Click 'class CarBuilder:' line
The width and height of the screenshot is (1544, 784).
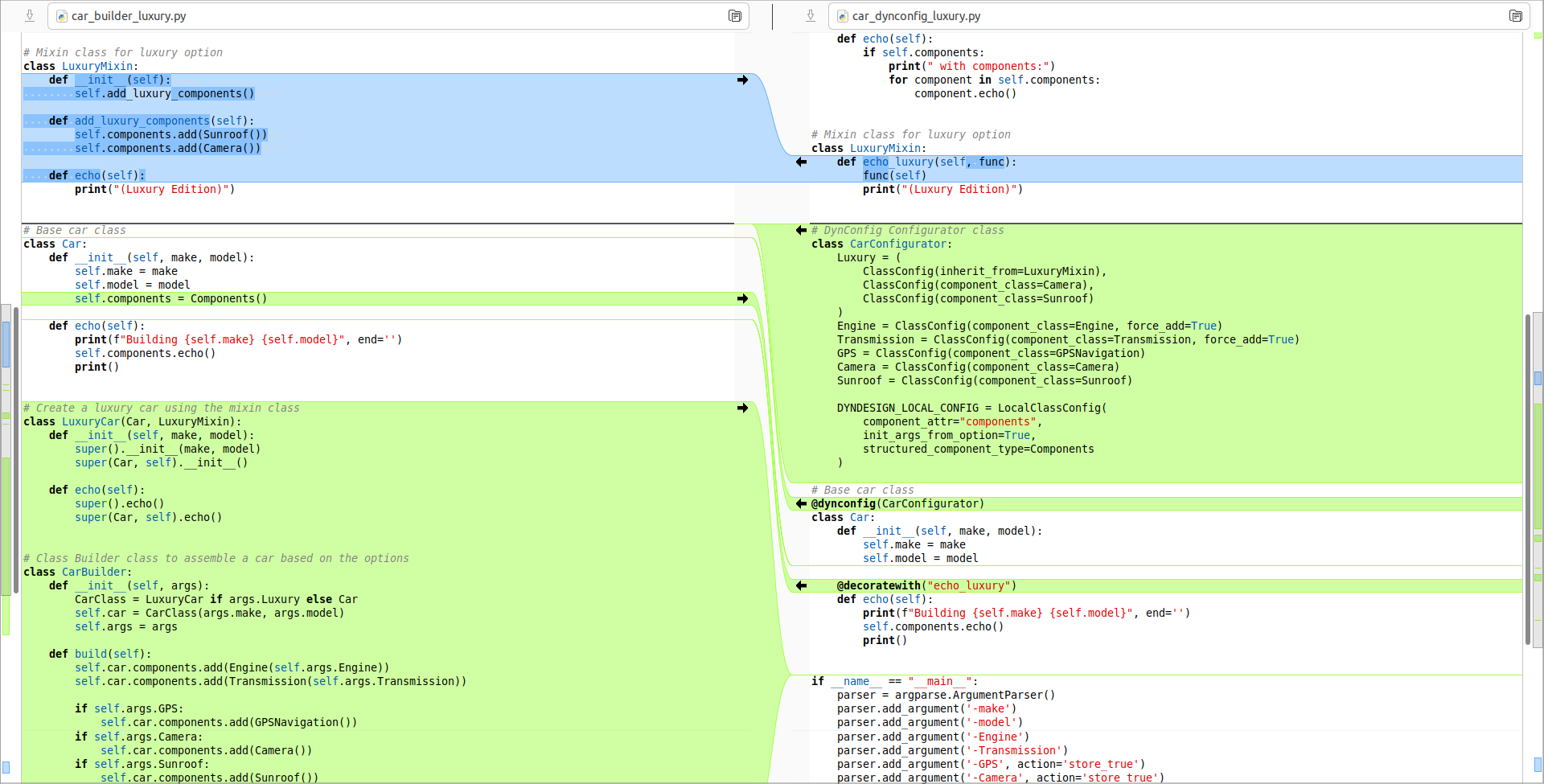[x=78, y=573]
